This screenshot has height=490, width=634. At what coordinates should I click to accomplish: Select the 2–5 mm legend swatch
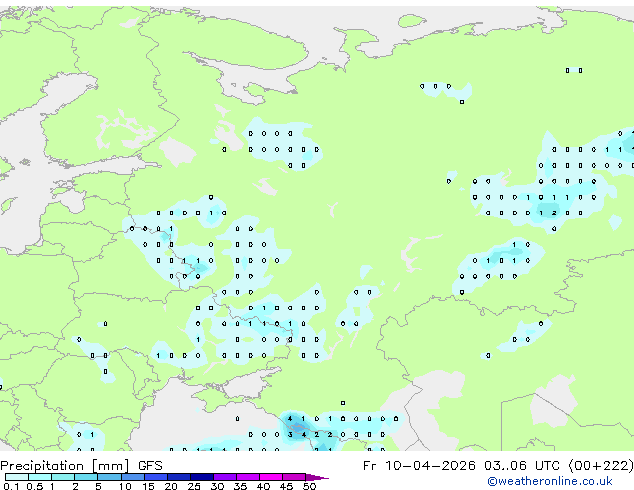click(86, 477)
